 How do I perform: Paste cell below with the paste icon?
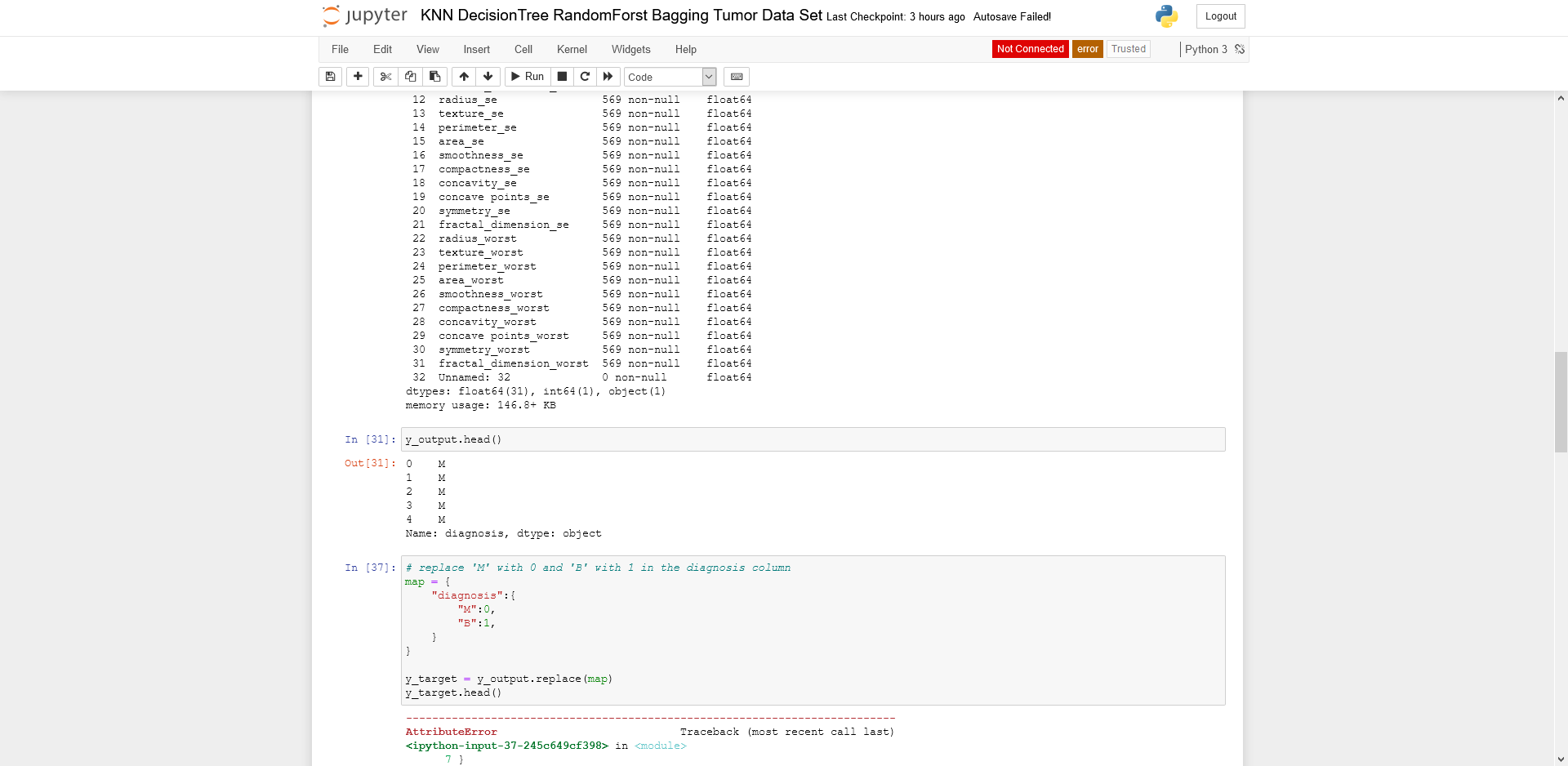pyautogui.click(x=435, y=77)
